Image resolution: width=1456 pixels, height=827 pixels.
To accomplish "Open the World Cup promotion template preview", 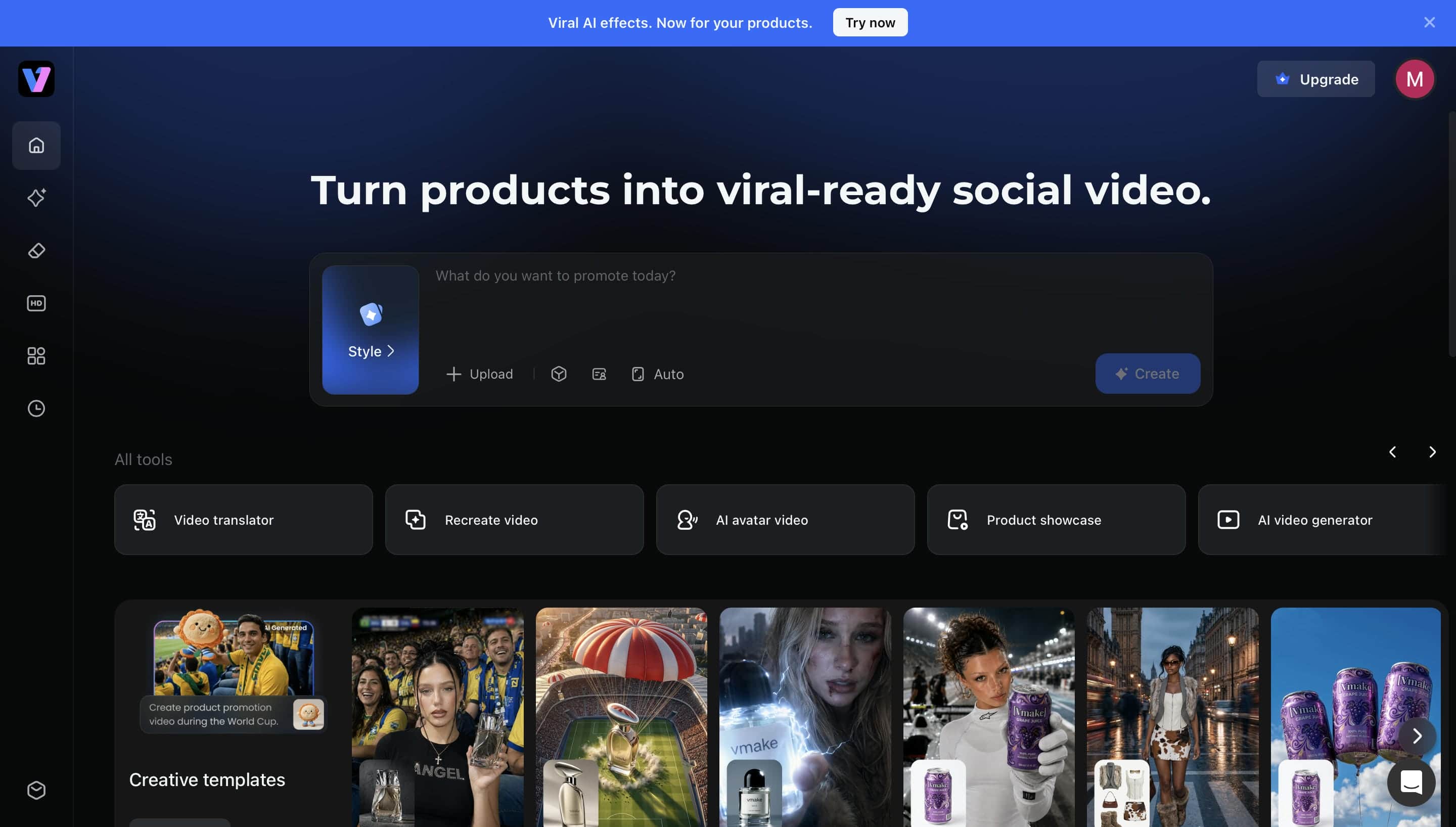I will (234, 670).
